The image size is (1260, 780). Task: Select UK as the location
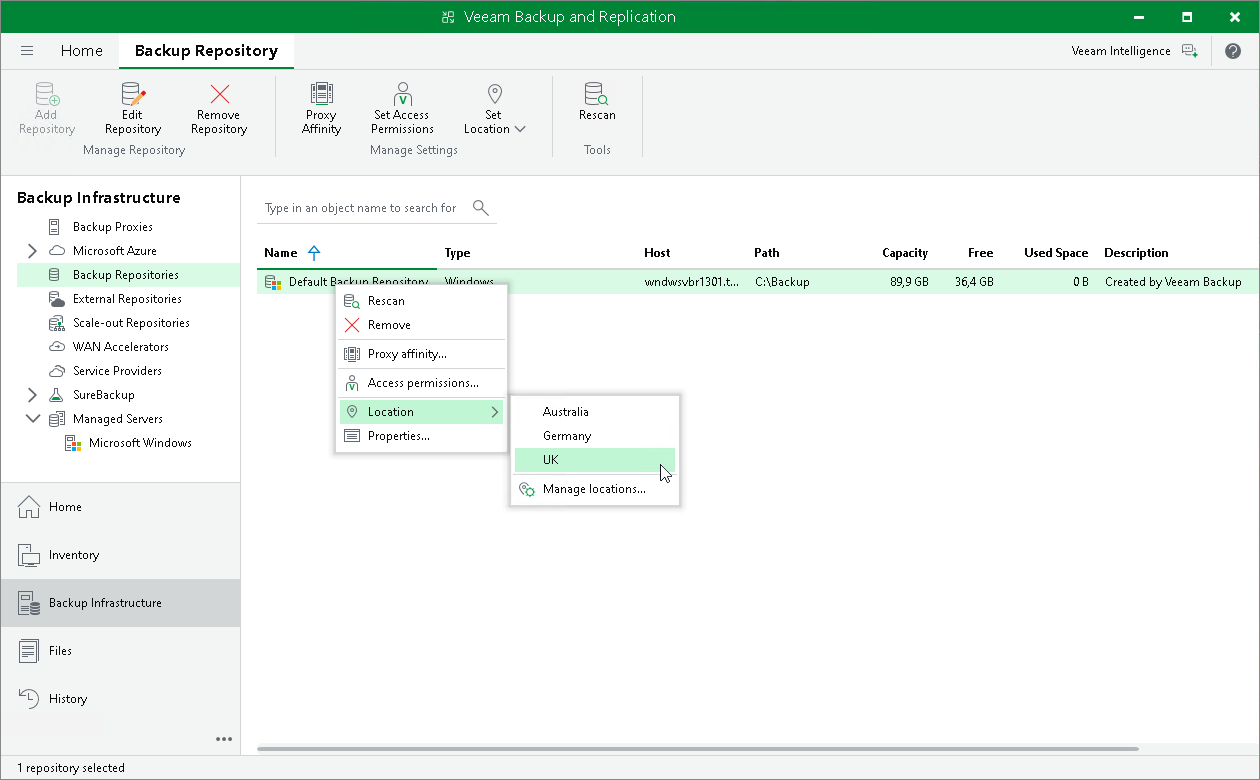point(595,460)
